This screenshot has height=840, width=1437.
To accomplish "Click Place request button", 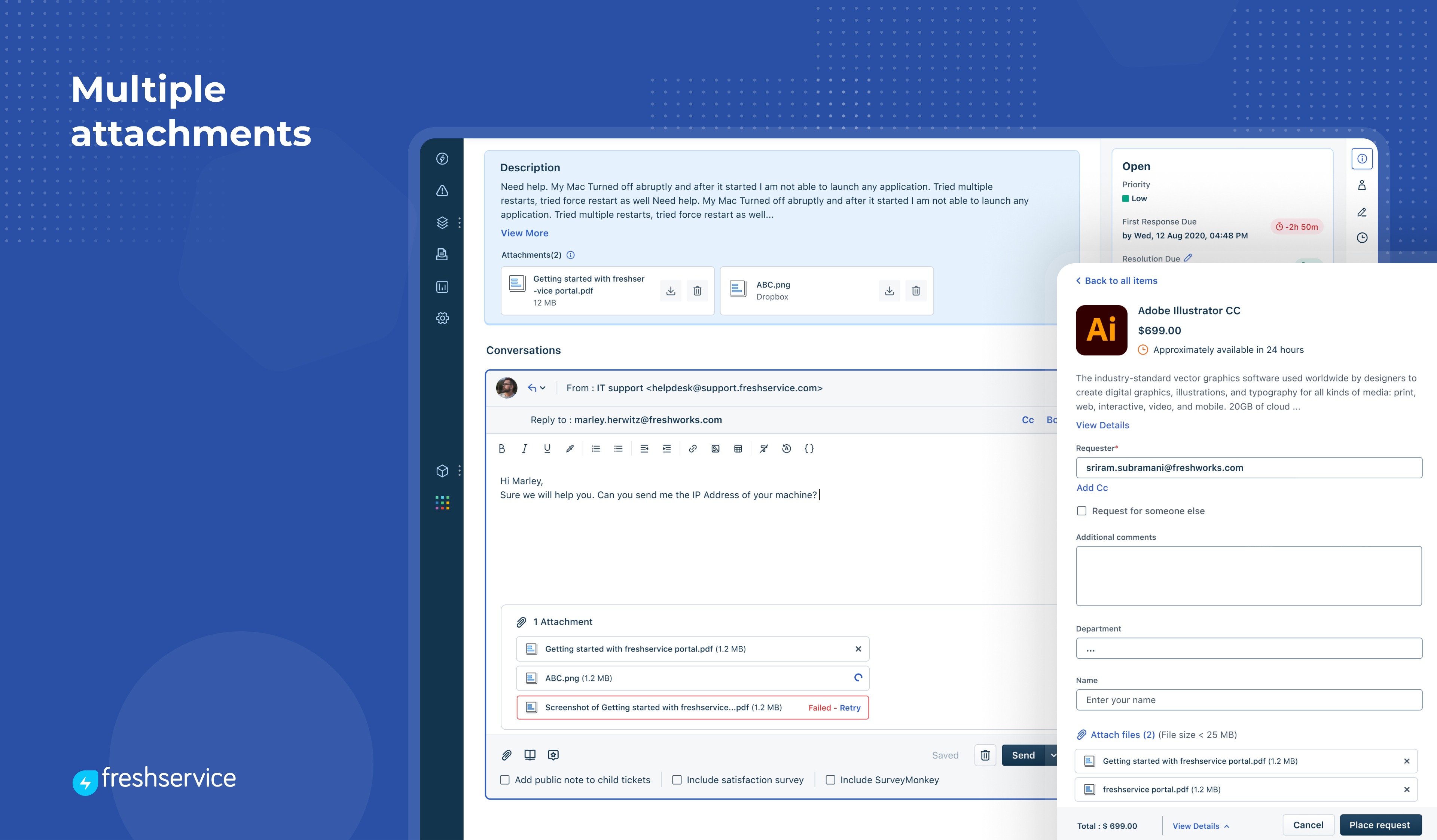I will [1379, 825].
